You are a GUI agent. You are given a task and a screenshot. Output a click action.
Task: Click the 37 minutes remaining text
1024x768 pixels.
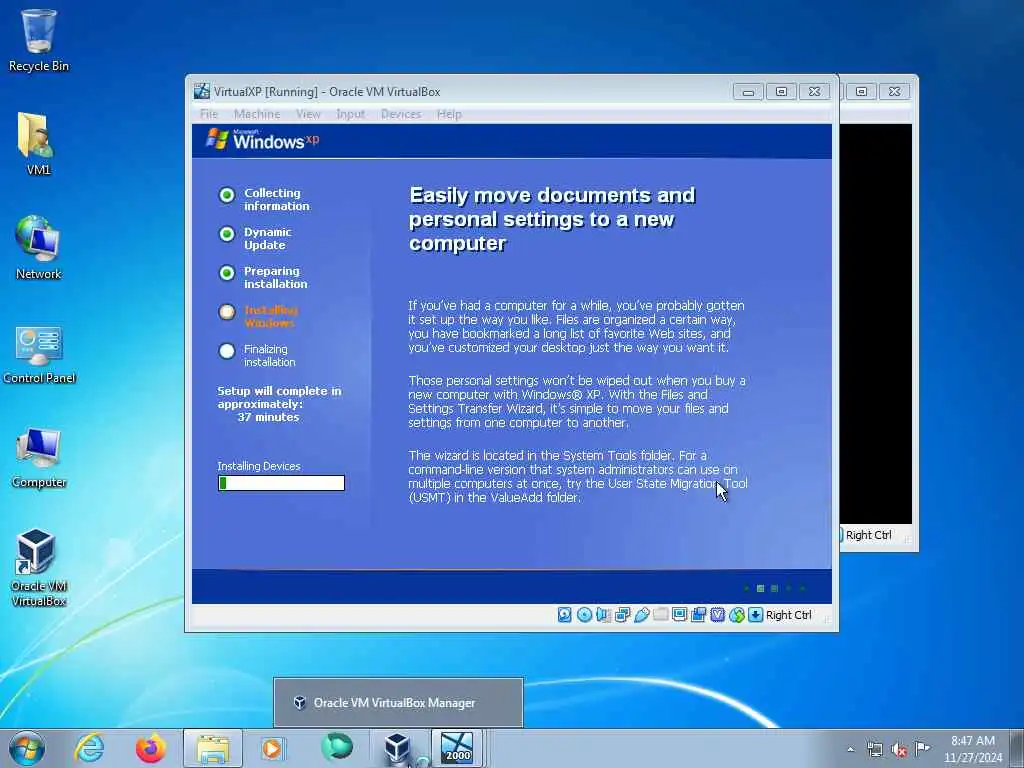[268, 417]
